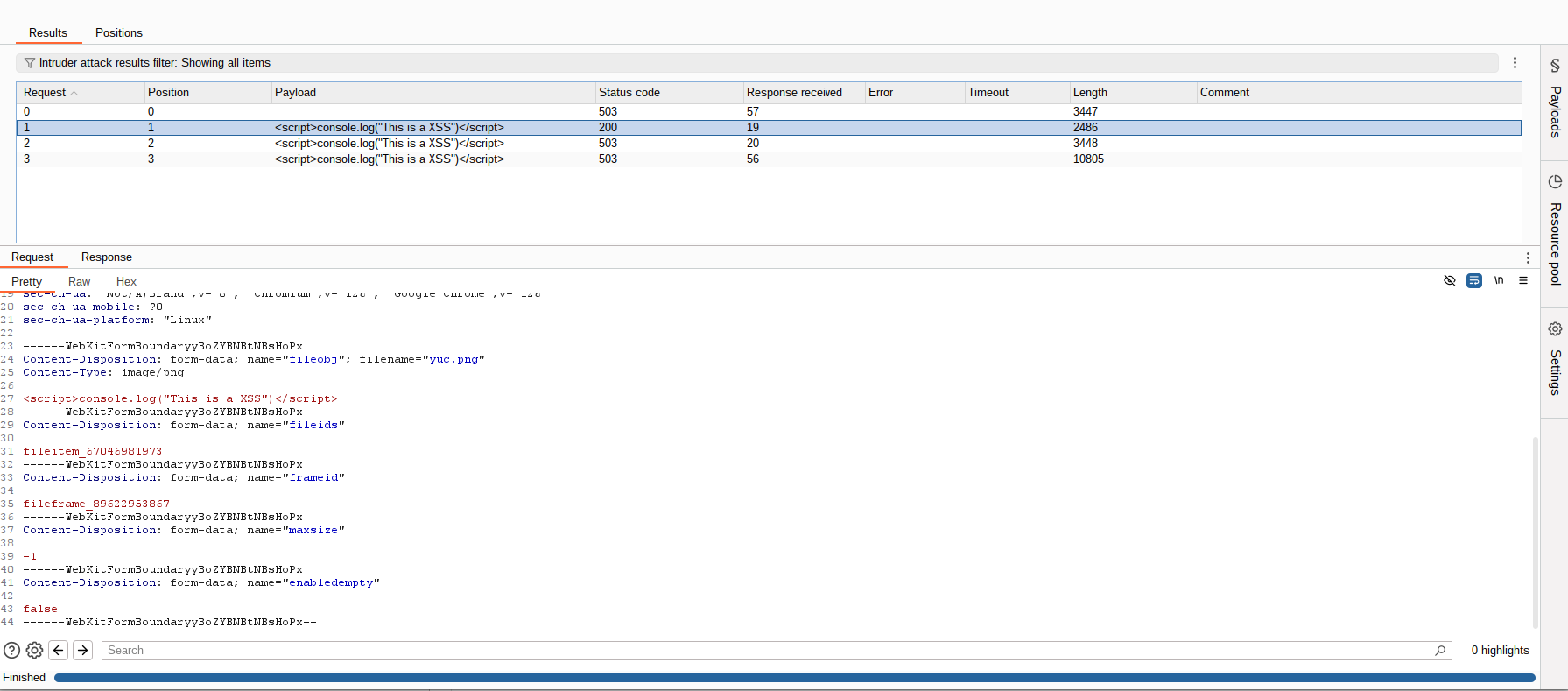
Task: Open the Intruder attack results filter bar
Action: point(756,63)
